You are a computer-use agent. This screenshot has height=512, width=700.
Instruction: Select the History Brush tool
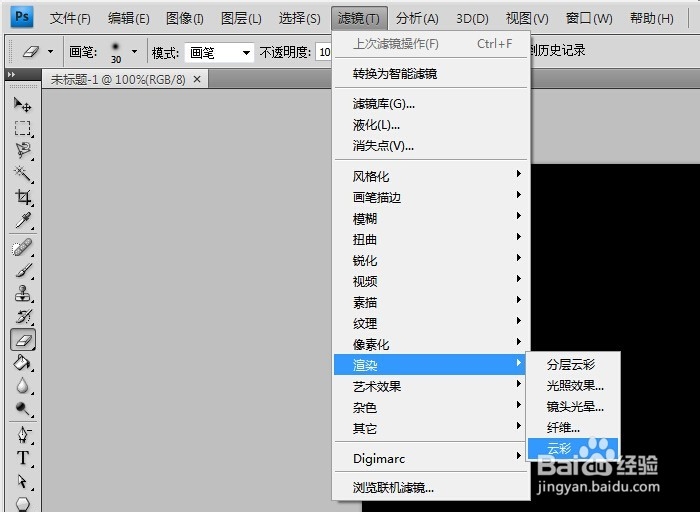(x=22, y=316)
